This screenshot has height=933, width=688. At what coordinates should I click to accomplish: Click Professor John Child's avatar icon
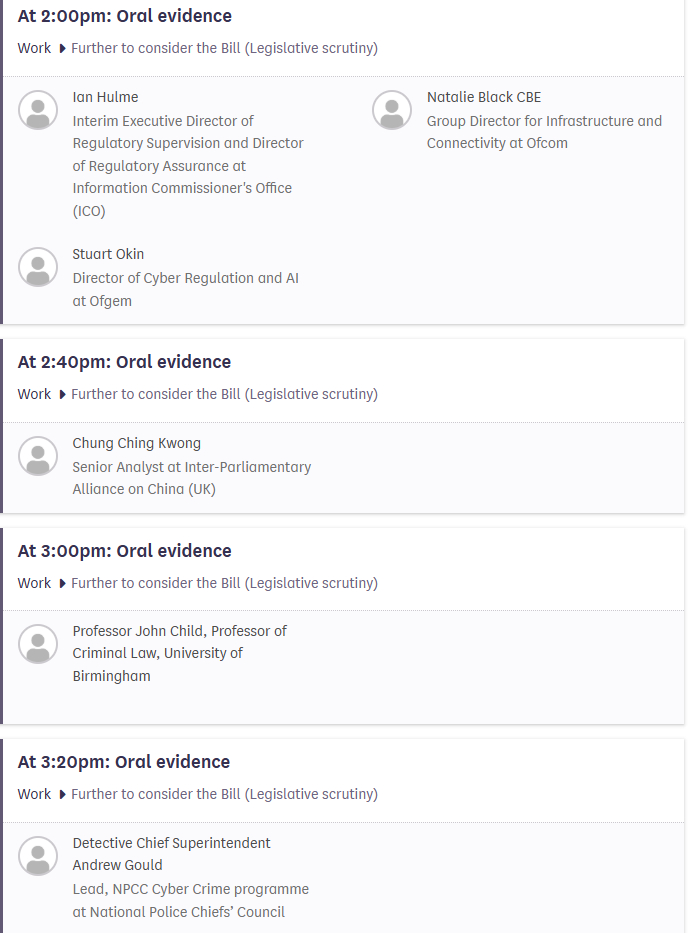pyautogui.click(x=38, y=644)
